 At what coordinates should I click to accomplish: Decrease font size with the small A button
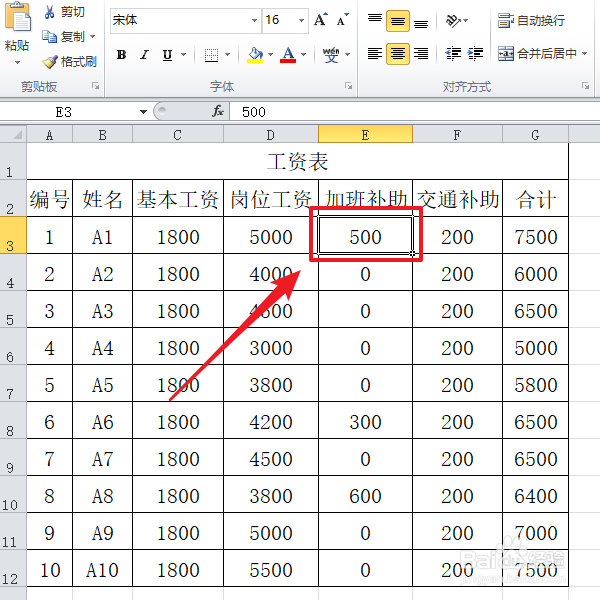tap(342, 20)
